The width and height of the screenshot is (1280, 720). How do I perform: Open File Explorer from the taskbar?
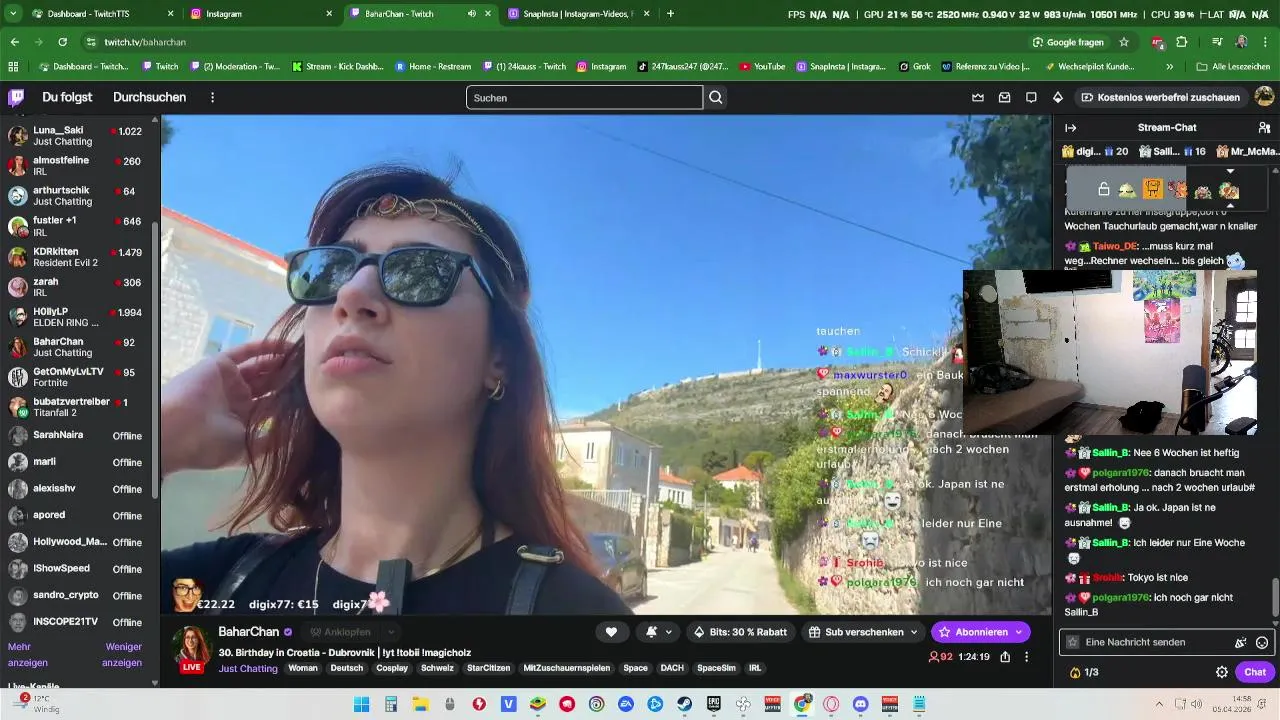pos(421,704)
